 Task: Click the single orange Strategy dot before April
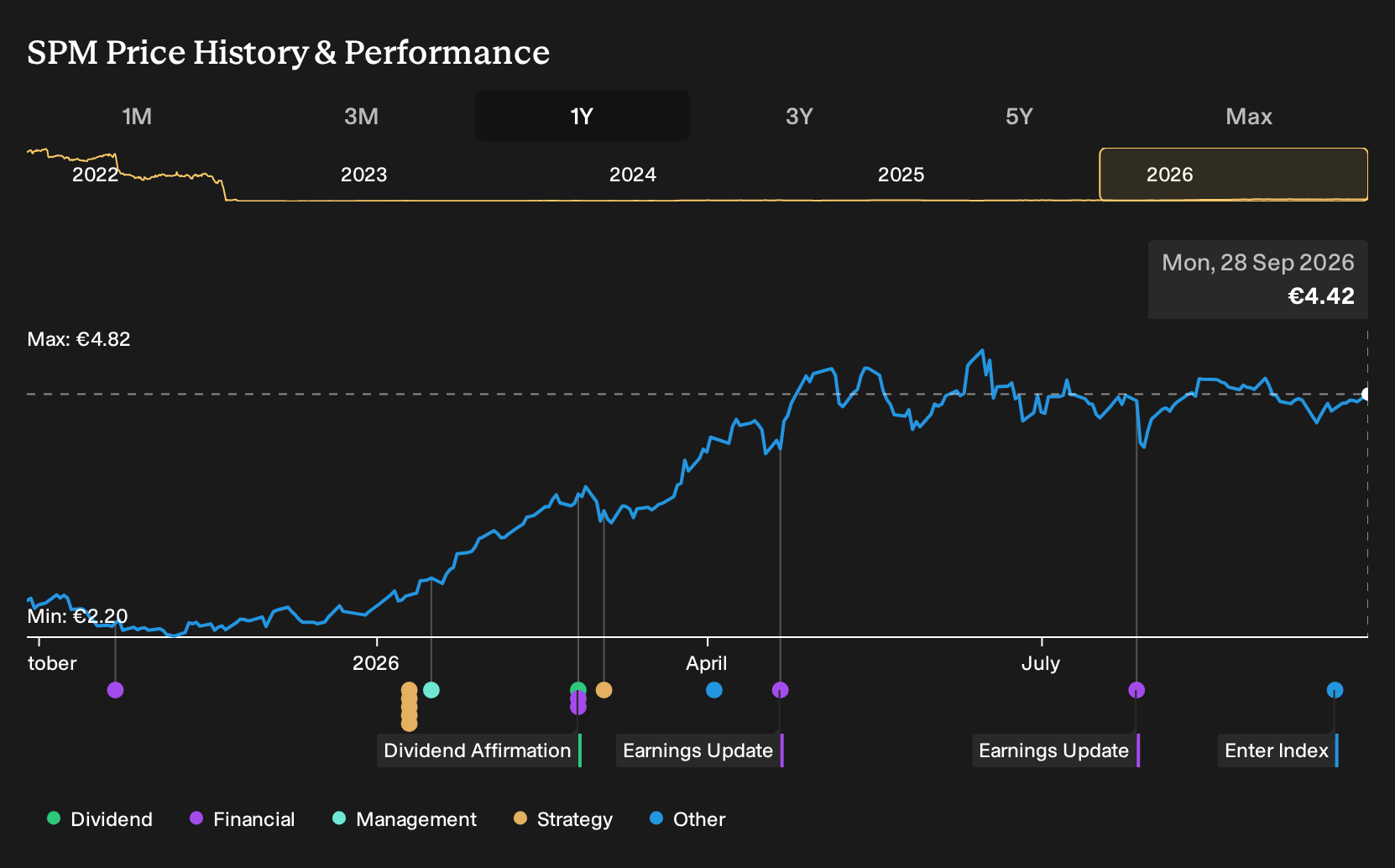[603, 690]
